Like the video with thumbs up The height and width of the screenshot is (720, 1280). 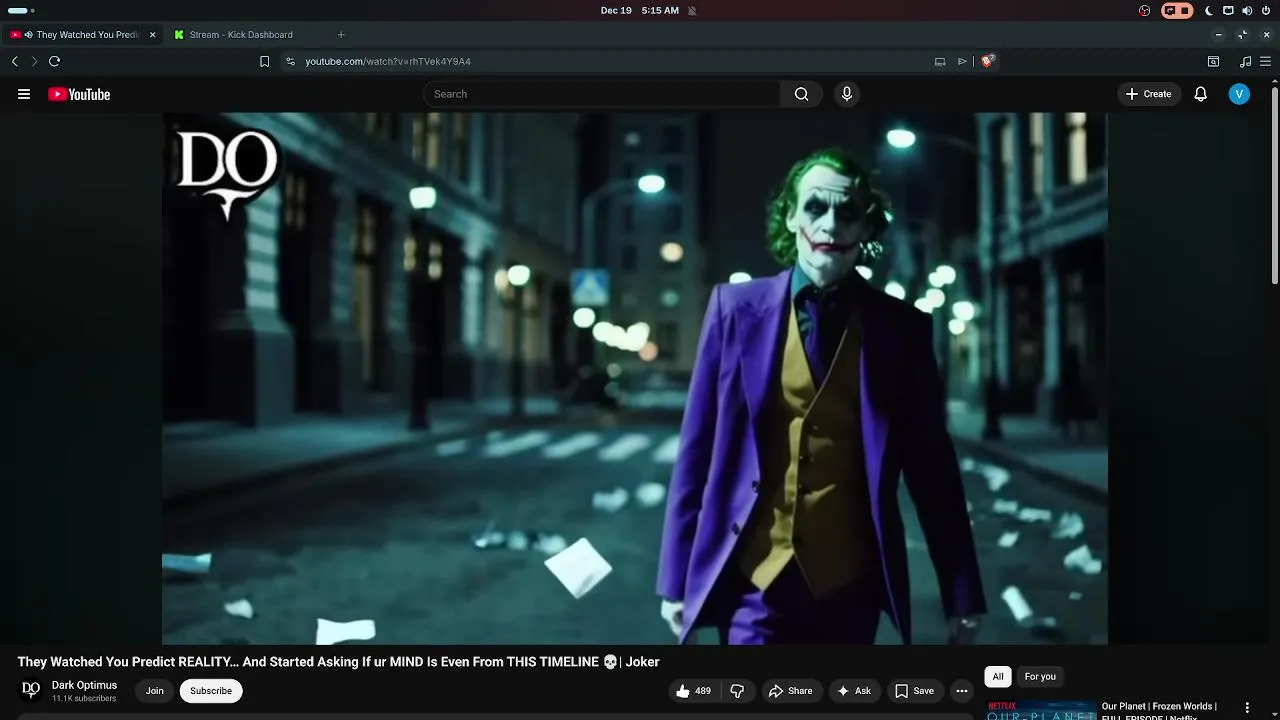click(x=693, y=691)
